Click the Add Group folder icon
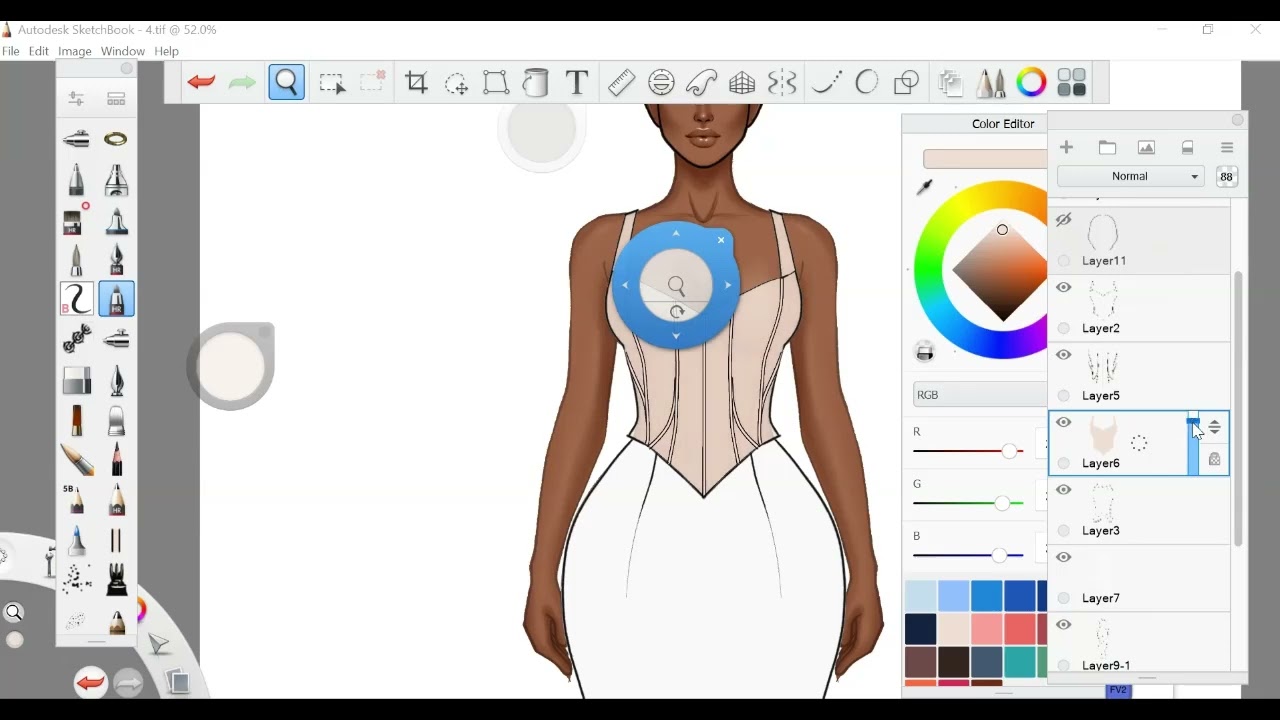The image size is (1280, 720). 1108,148
